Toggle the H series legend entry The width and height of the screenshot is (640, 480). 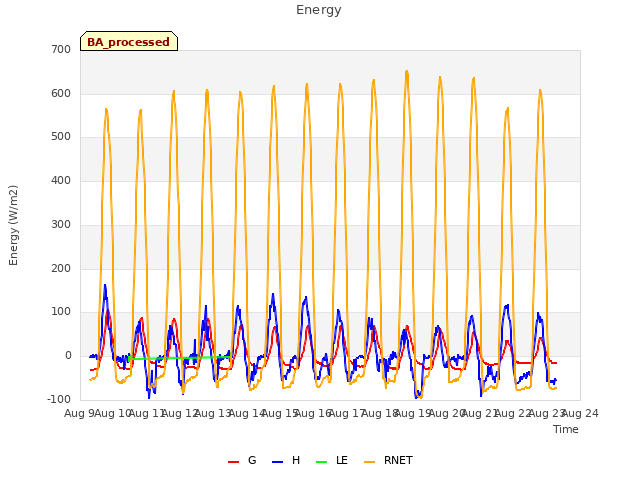click(x=286, y=460)
